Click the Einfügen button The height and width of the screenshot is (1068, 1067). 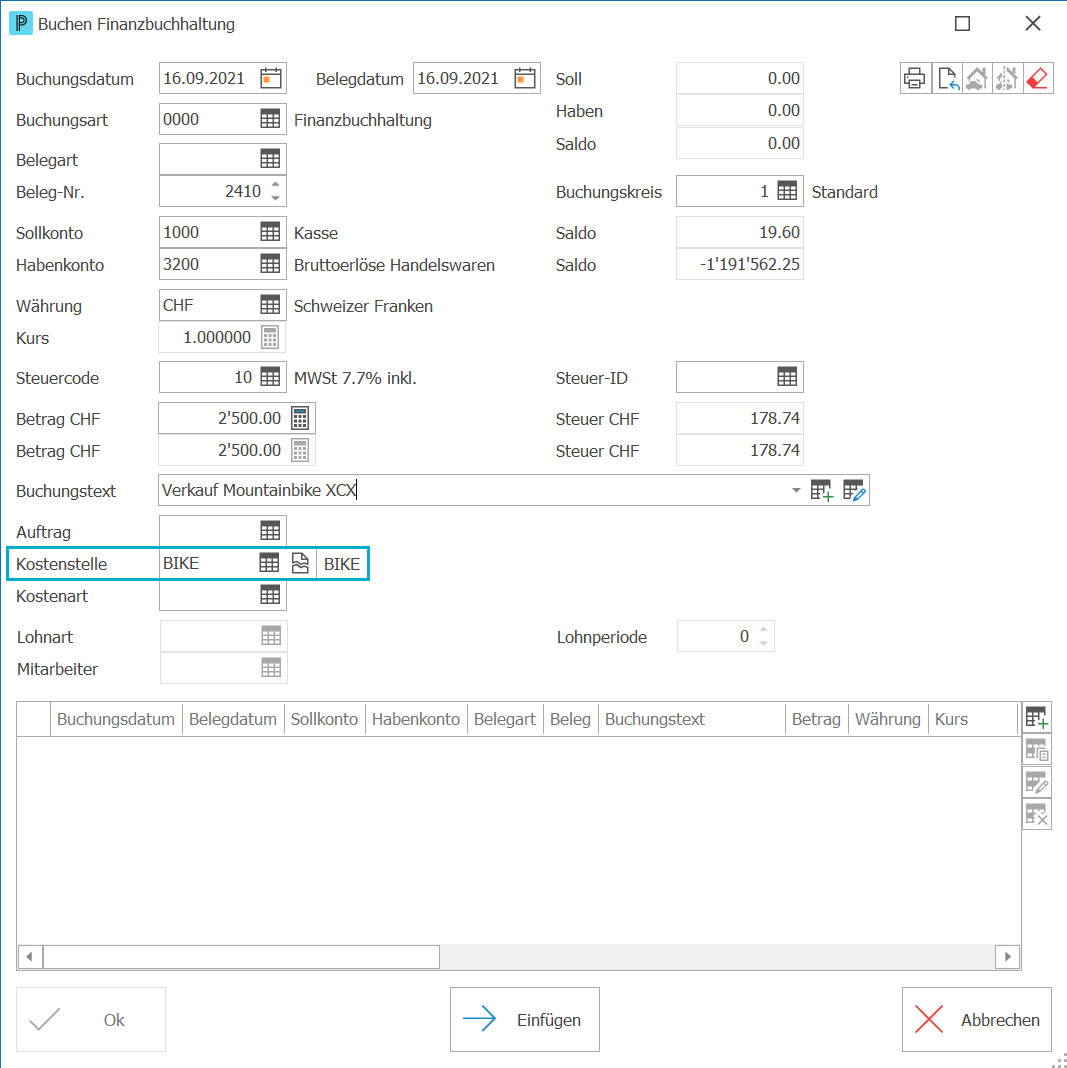525,1020
